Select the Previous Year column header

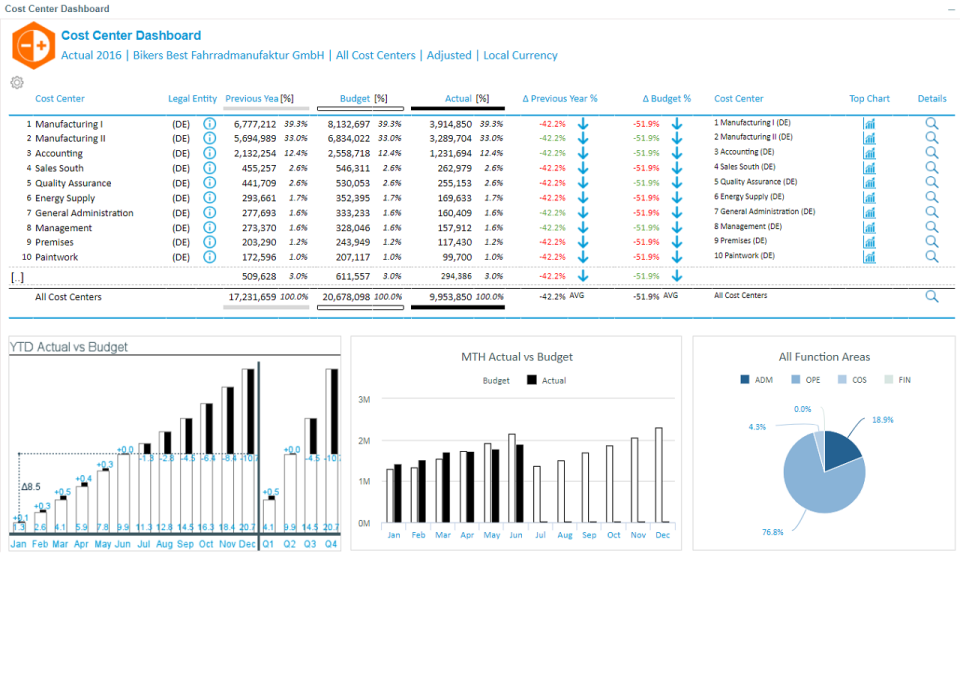[252, 98]
